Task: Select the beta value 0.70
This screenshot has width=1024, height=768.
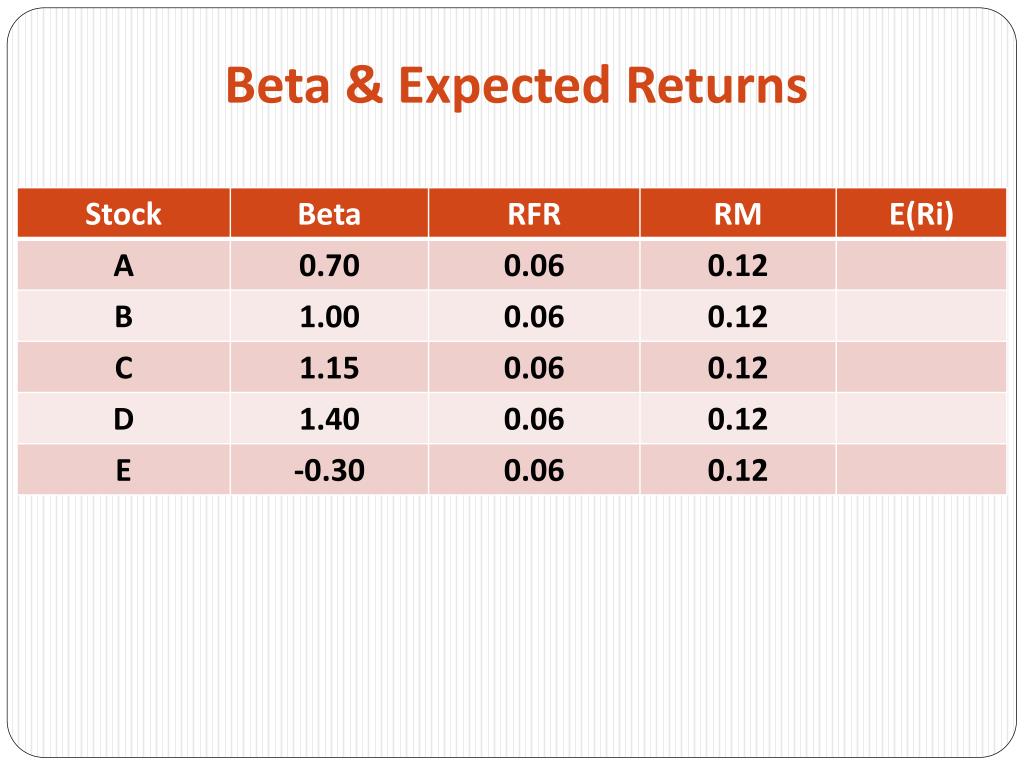Action: pyautogui.click(x=329, y=266)
